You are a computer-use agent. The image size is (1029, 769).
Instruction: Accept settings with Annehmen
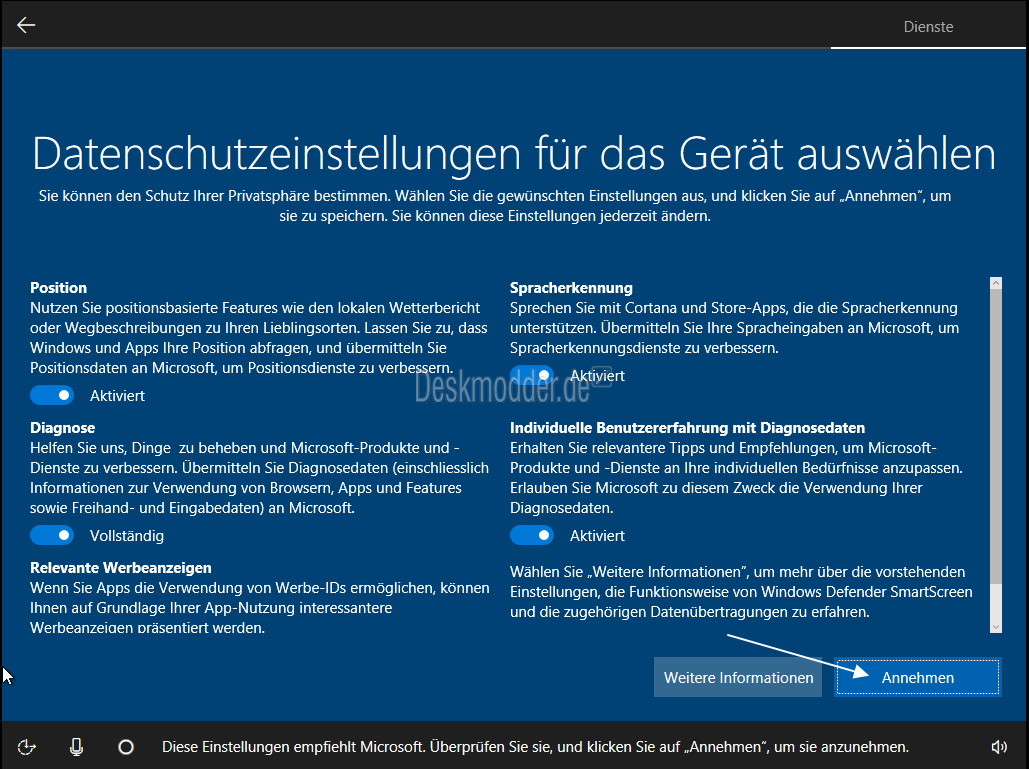[917, 677]
